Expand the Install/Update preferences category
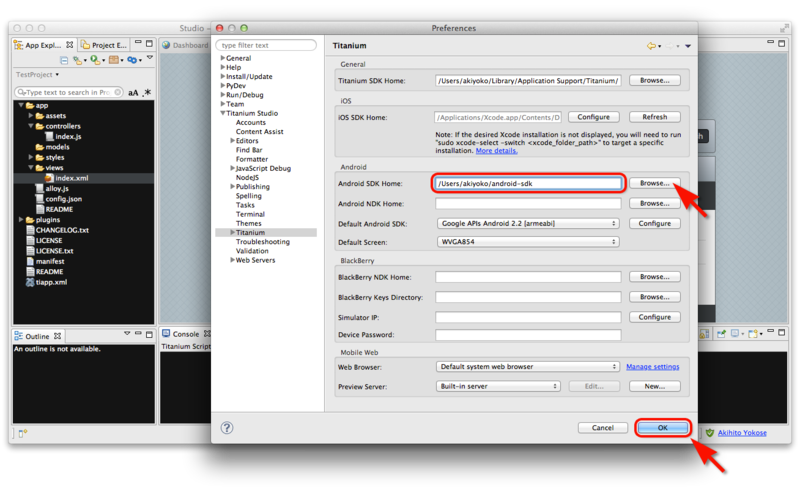 tap(222, 77)
